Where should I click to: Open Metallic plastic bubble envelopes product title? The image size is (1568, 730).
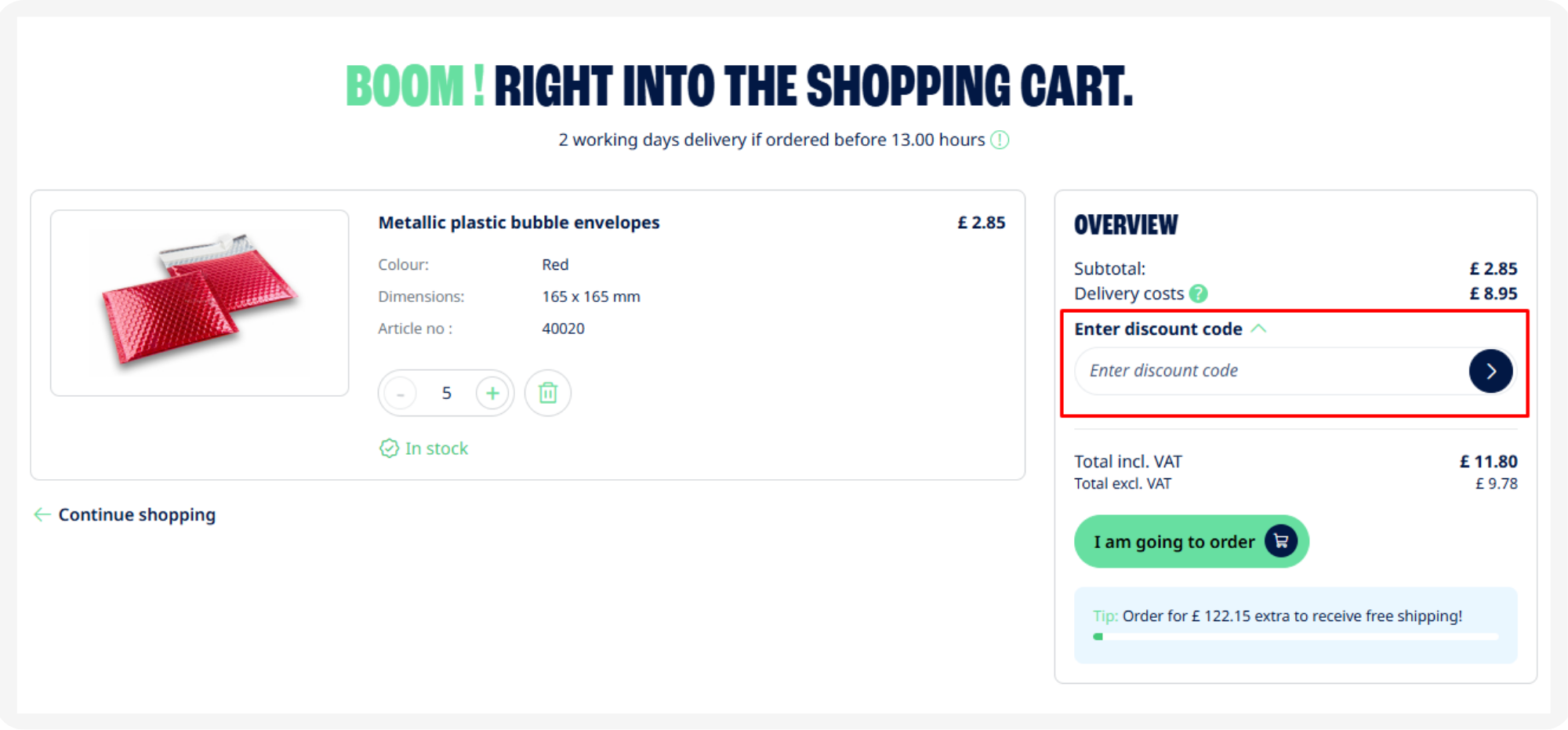tap(519, 223)
